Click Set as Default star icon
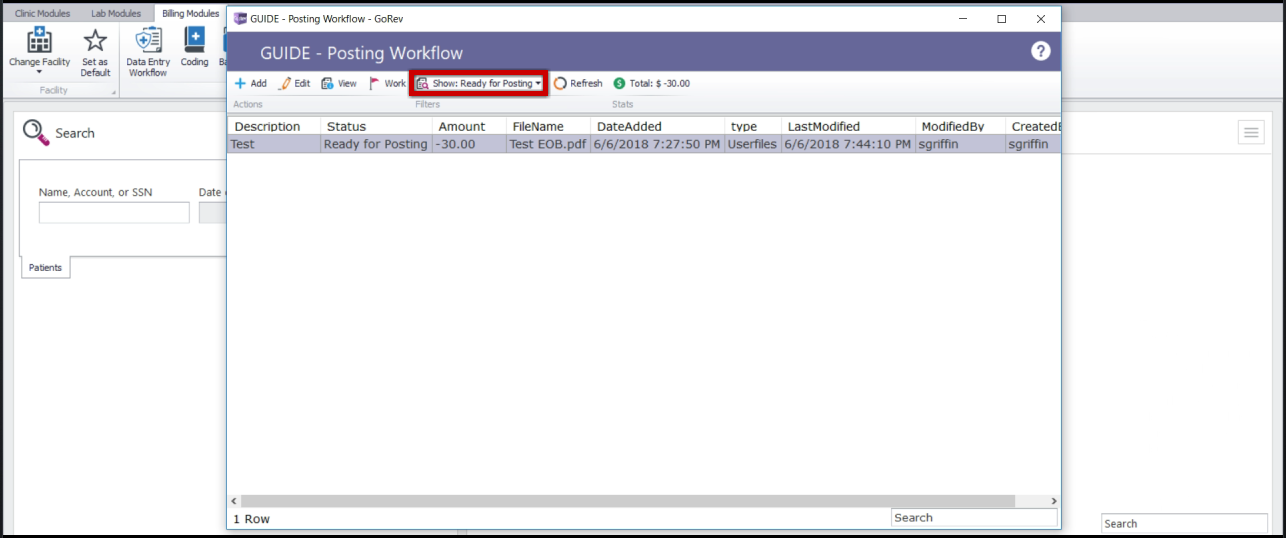1286x538 pixels. coord(95,52)
